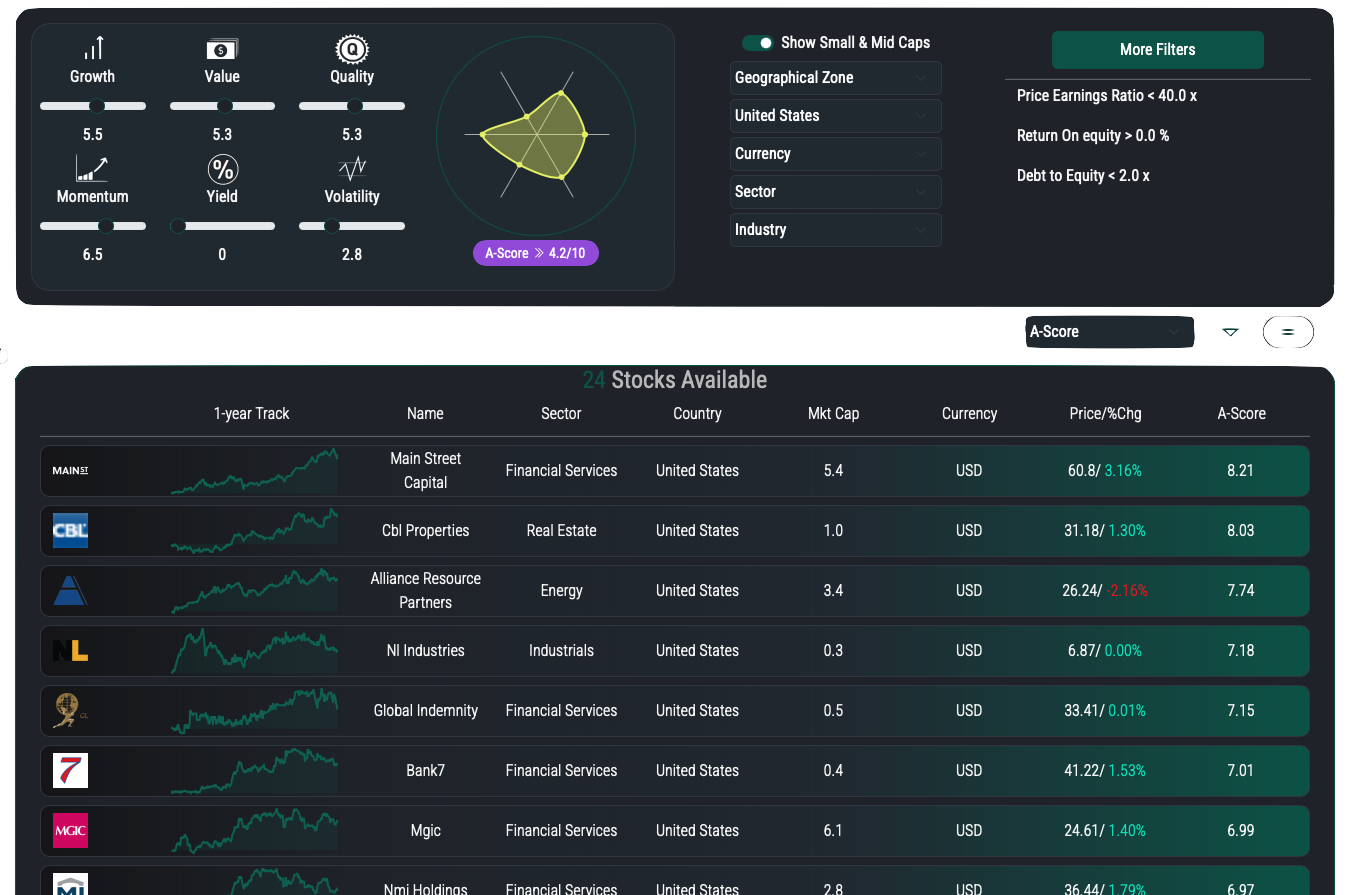Click the CBL Properties logo
This screenshot has height=895, width=1351.
tap(70, 531)
